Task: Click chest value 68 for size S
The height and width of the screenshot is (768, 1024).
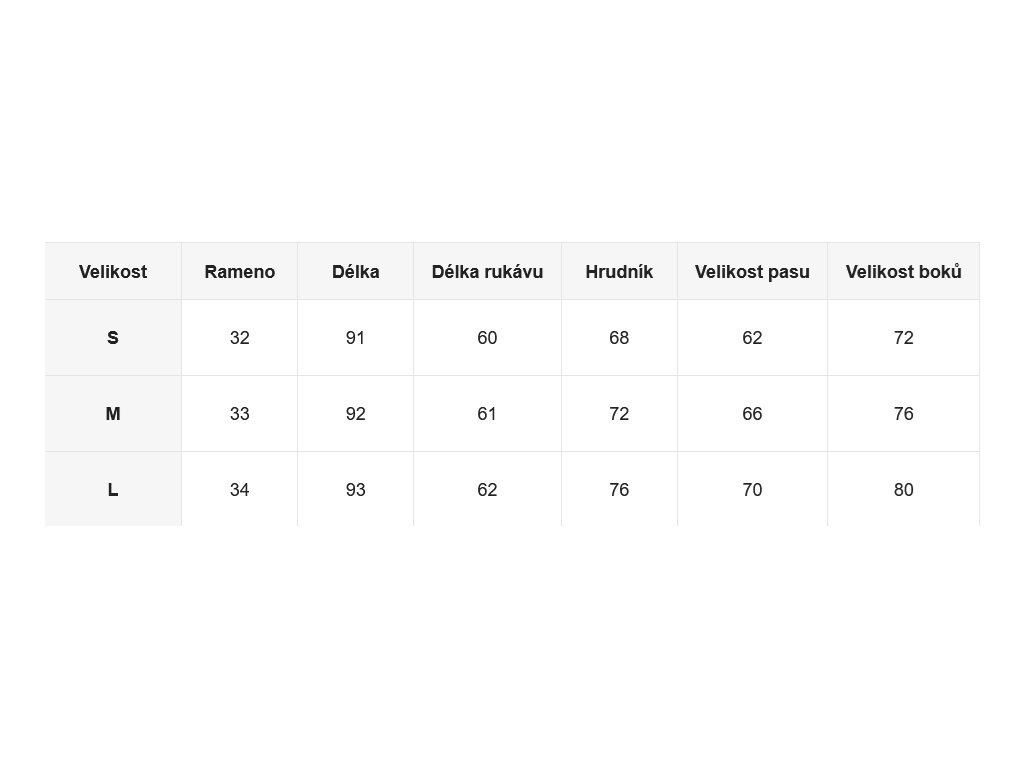Action: [619, 338]
